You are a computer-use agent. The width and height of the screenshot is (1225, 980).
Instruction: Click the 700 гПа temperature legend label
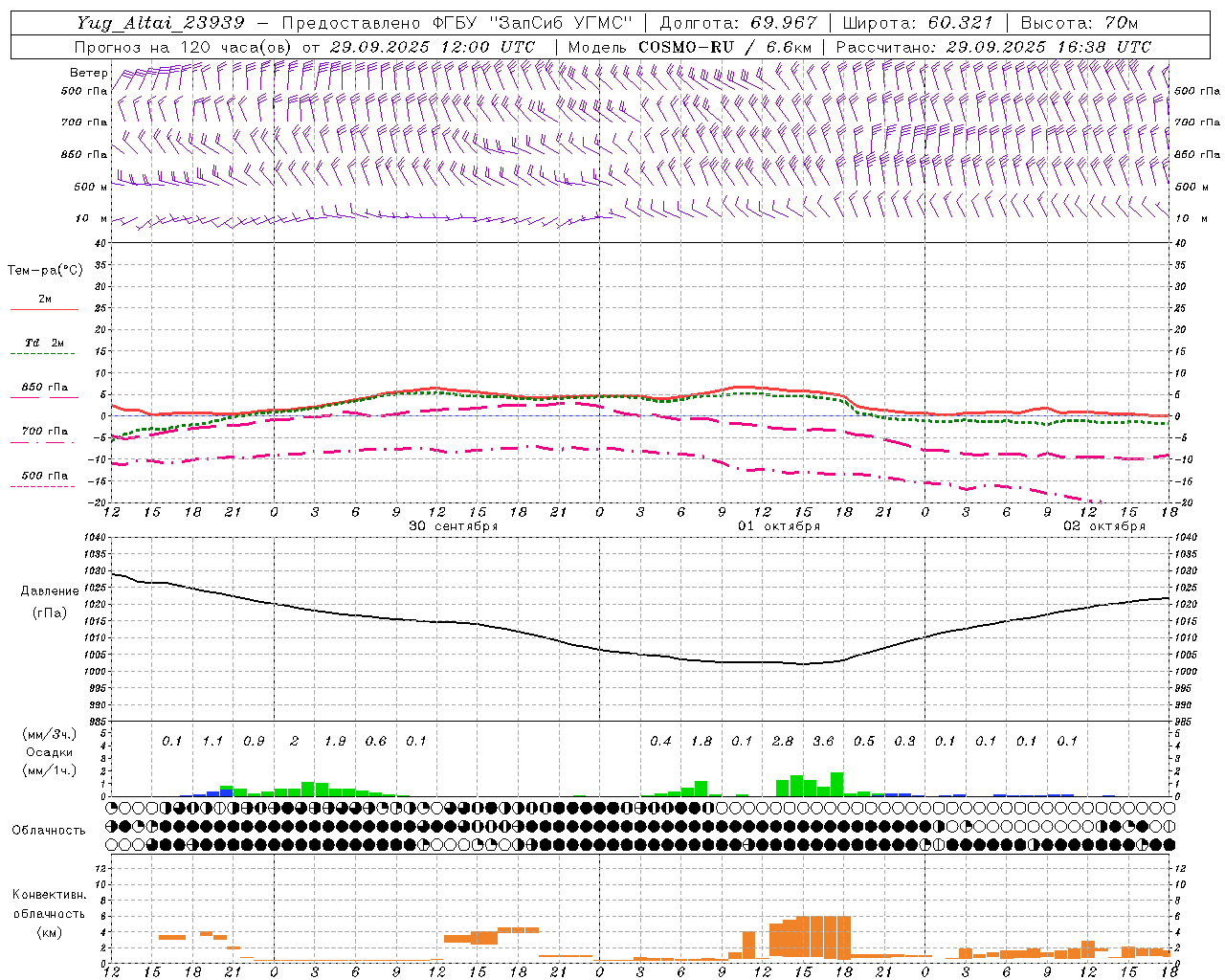click(45, 432)
